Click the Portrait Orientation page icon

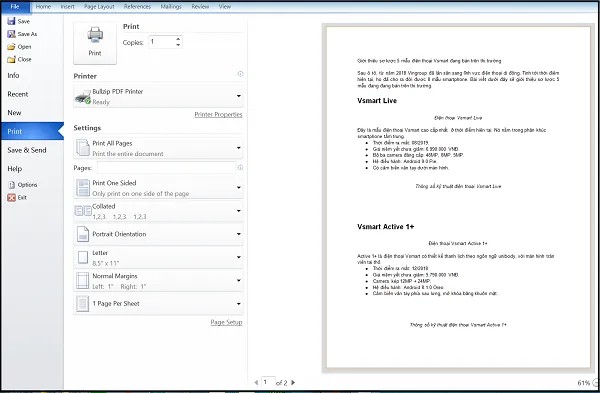pyautogui.click(x=83, y=234)
